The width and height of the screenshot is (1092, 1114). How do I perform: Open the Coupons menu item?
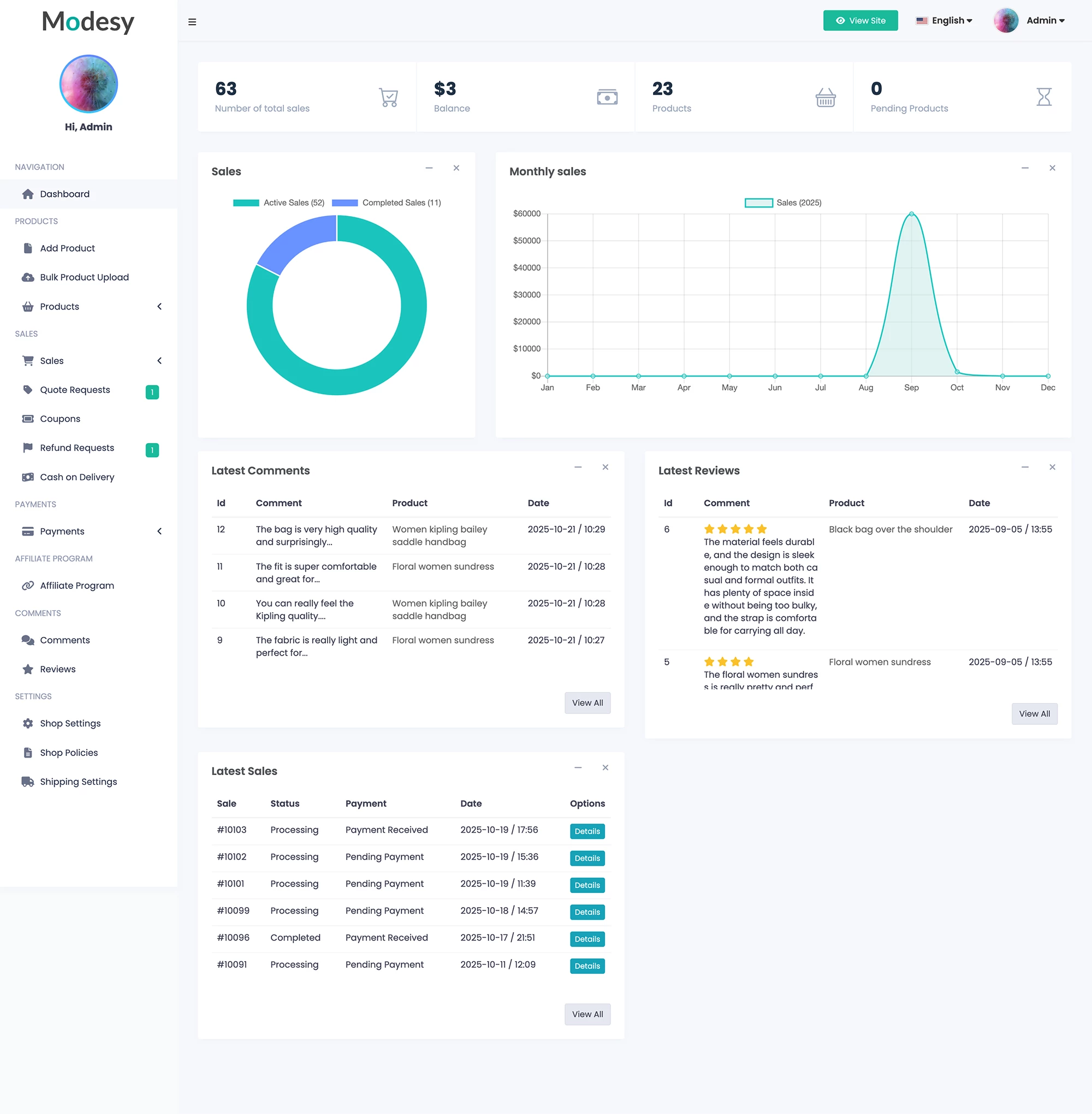[x=60, y=419]
